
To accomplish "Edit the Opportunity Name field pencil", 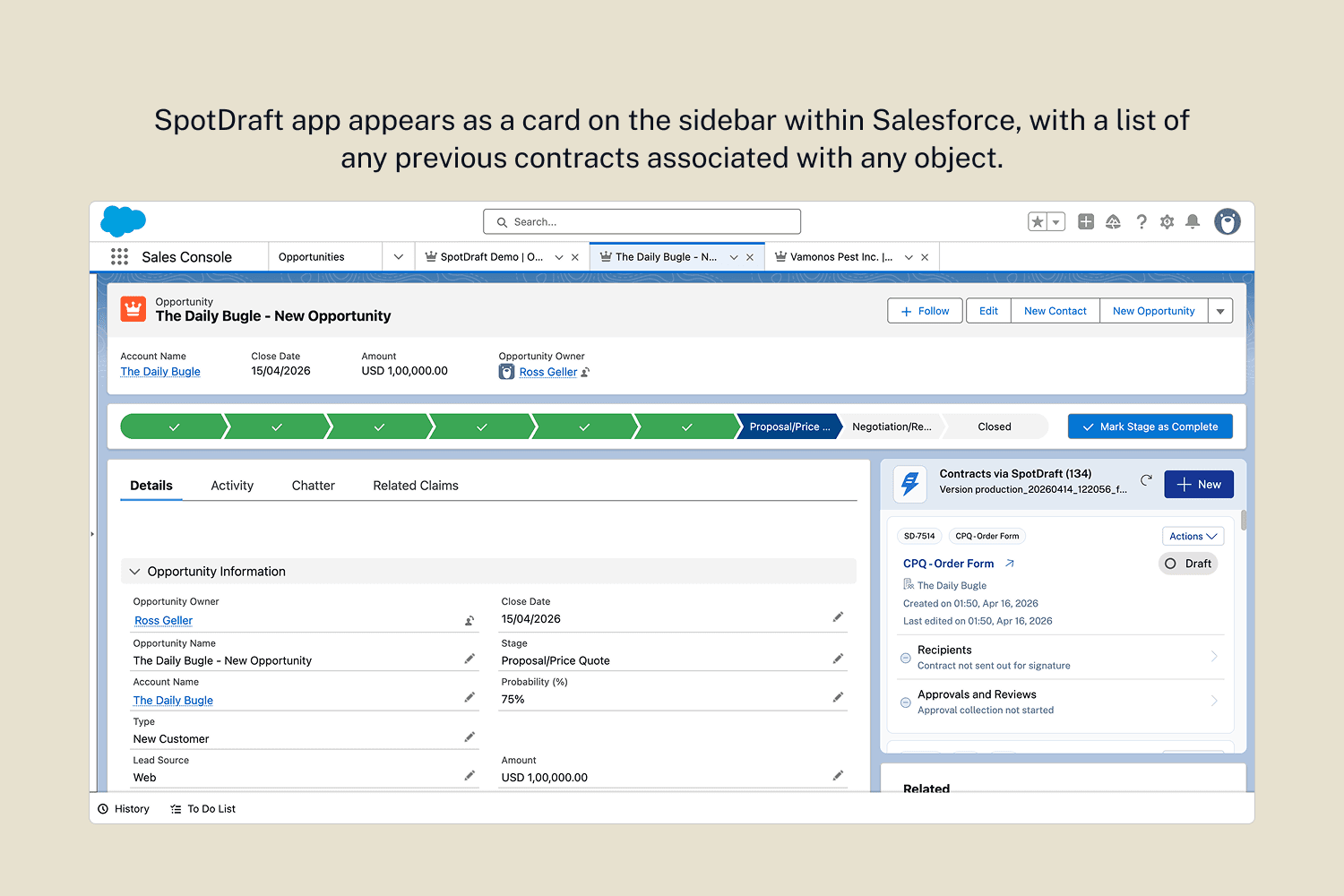I will 470,659.
